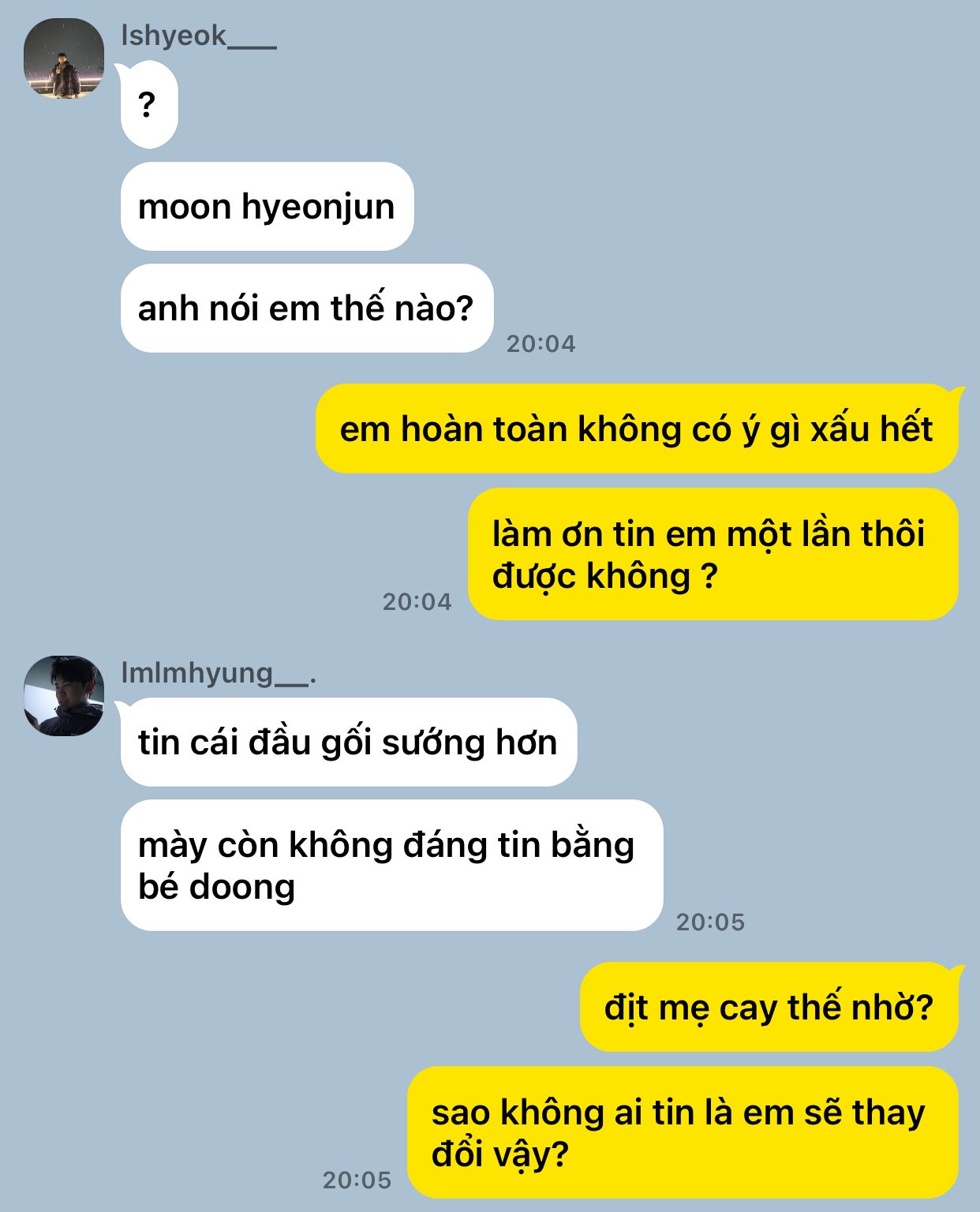Tap the 20:05 timestamp beside "bé doong" message
This screenshot has height=1212, width=980.
click(710, 922)
